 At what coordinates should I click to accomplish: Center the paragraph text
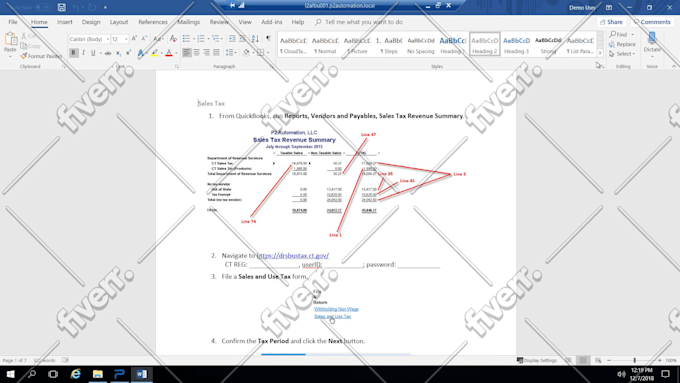click(x=196, y=52)
